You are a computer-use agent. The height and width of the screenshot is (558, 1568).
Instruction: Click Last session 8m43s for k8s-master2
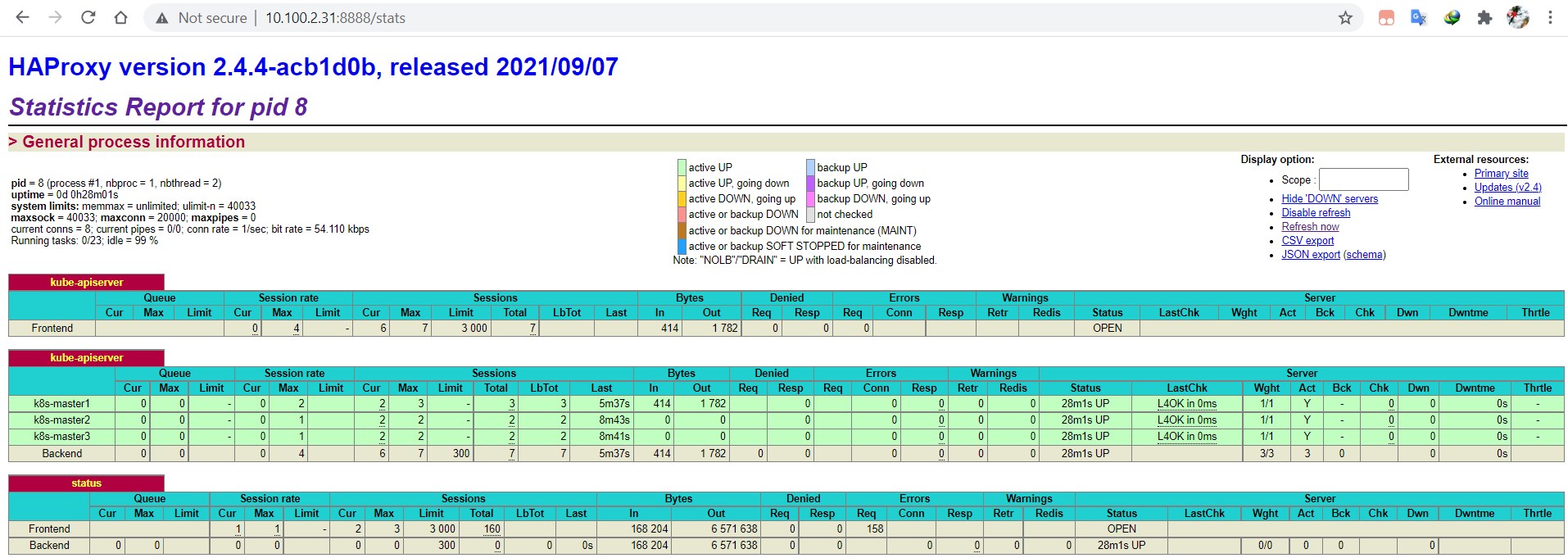coord(614,420)
